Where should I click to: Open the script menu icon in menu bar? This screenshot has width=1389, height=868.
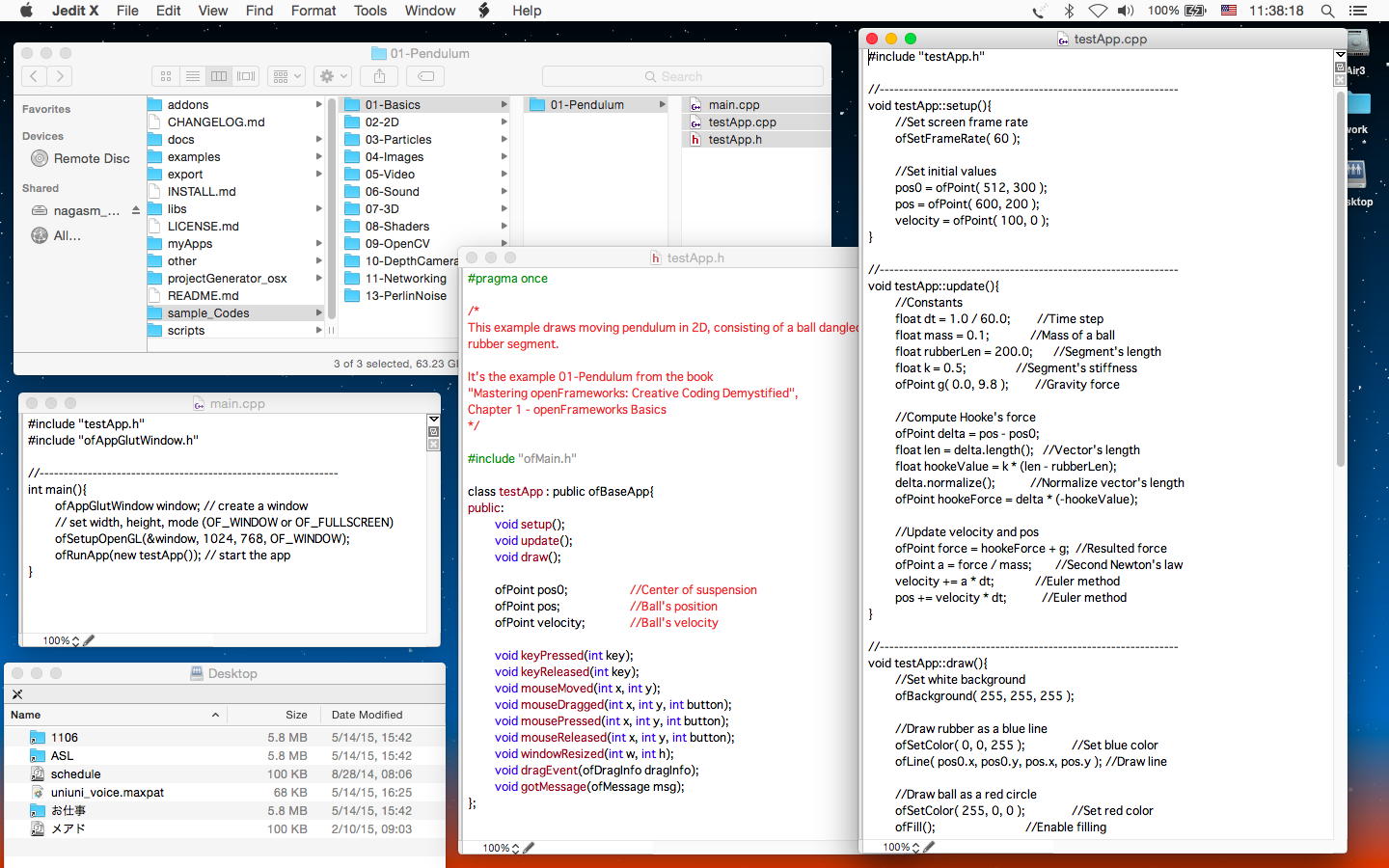pos(484,11)
